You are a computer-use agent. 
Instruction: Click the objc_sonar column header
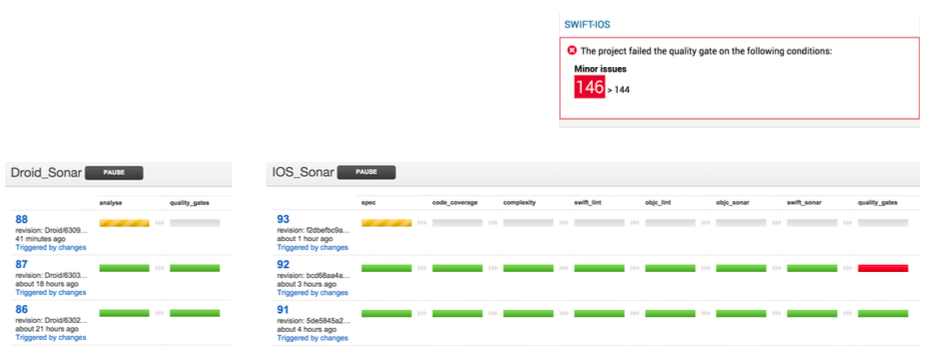(x=733, y=203)
